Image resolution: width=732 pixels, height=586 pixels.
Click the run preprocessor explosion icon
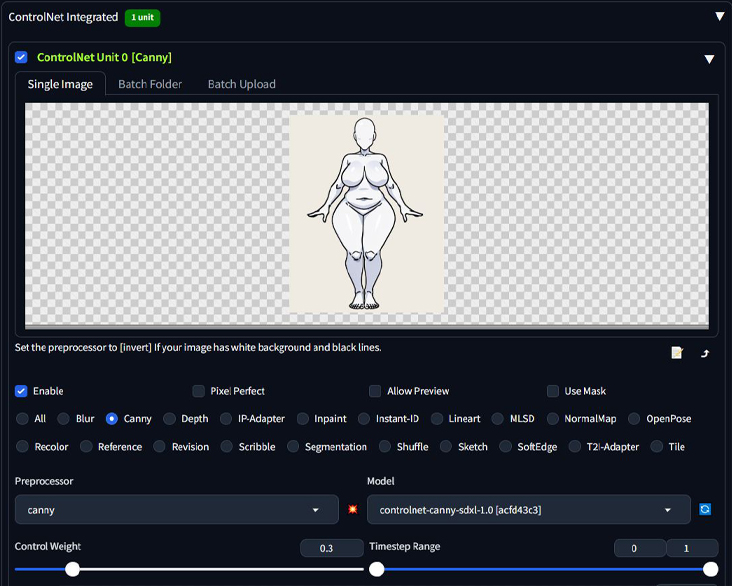point(352,509)
